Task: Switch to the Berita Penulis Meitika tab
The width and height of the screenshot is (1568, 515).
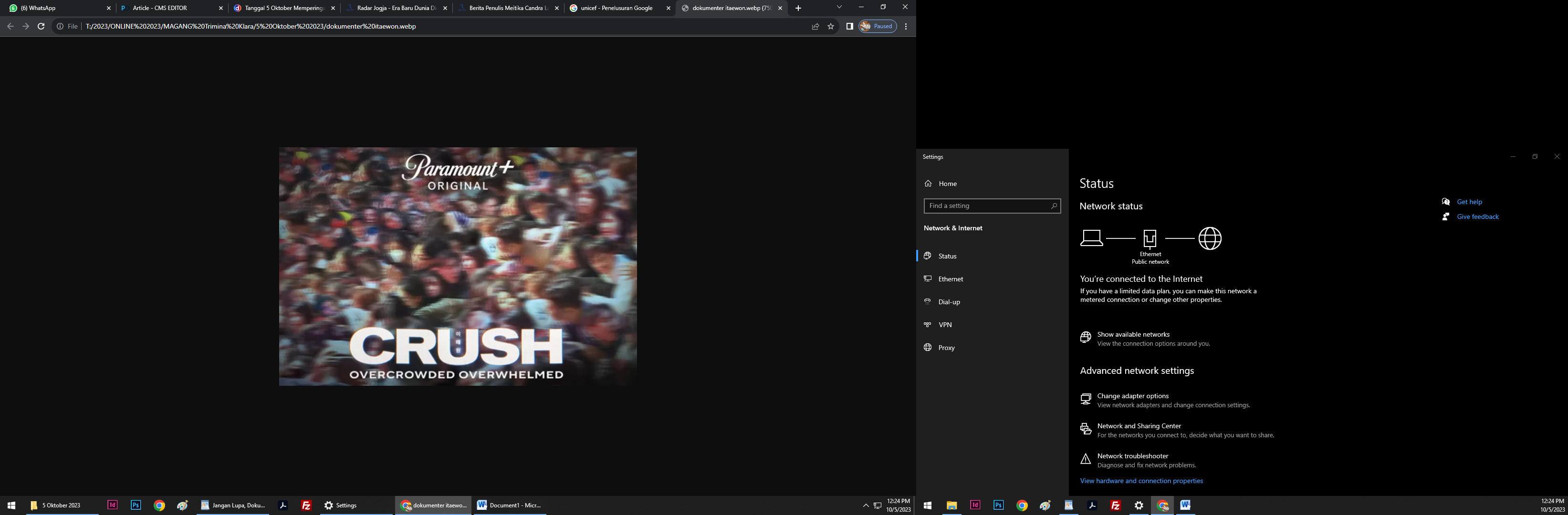Action: pyautogui.click(x=507, y=8)
